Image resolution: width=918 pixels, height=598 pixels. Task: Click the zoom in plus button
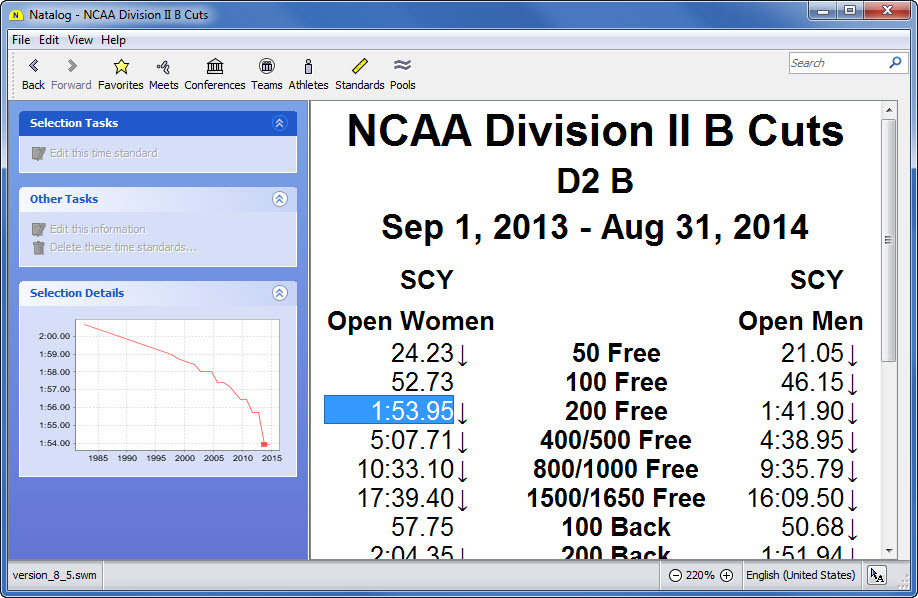727,576
